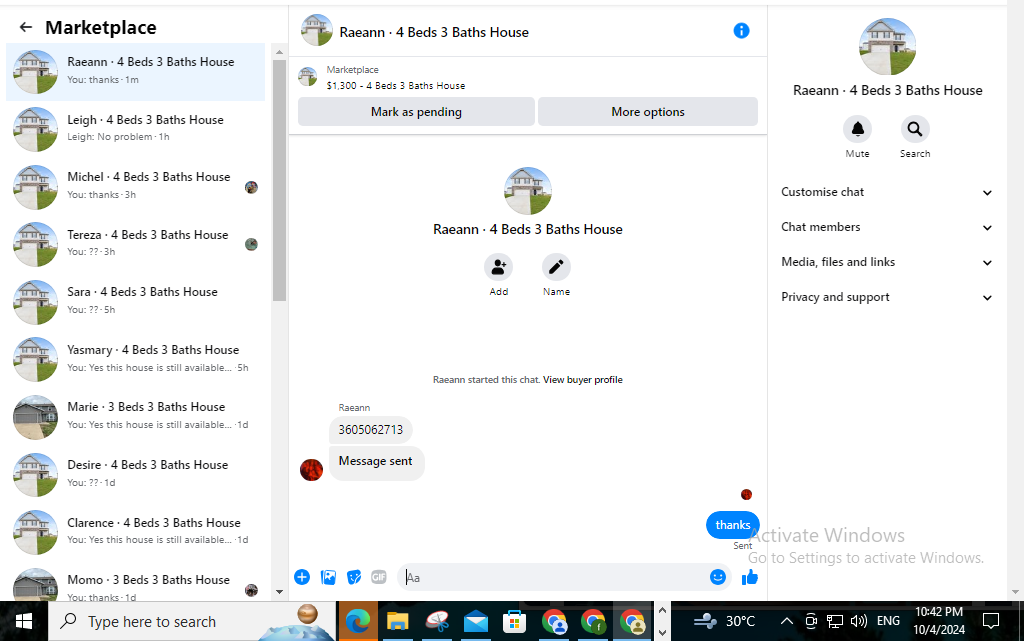This screenshot has height=641, width=1024.
Task: Open emoji picker in message box
Action: coord(718,577)
